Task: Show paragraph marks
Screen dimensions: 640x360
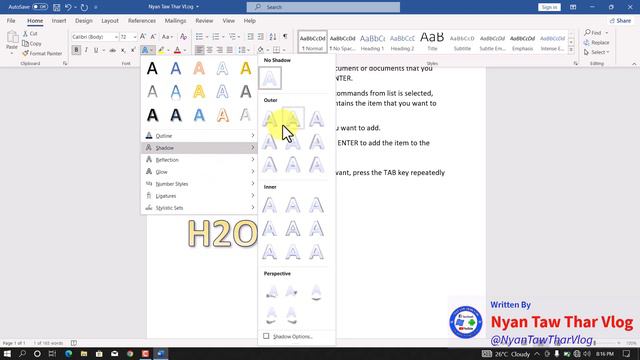Action: coord(285,37)
